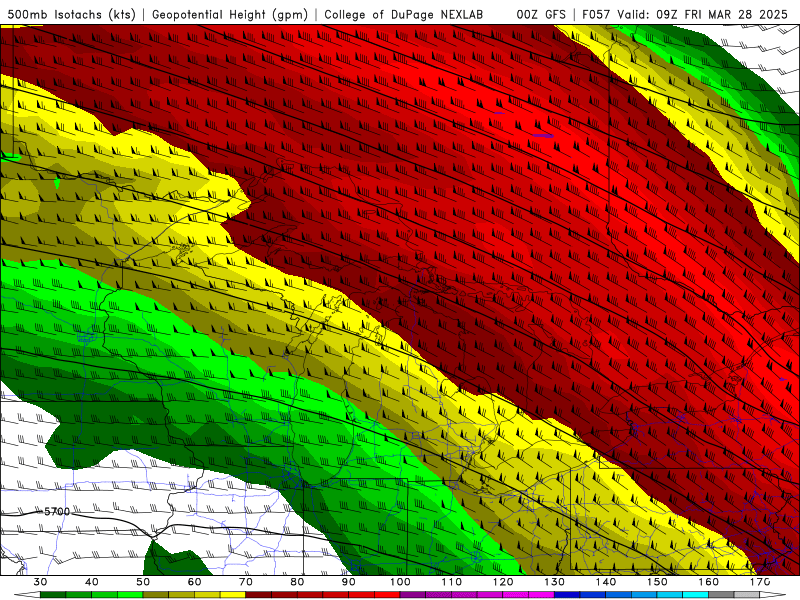Click the 5700 height contour label

pos(57,511)
